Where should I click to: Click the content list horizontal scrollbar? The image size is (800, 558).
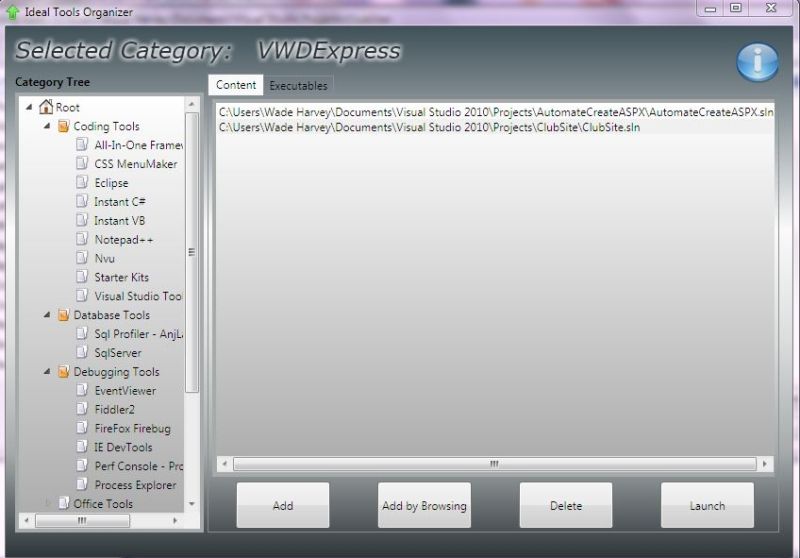click(x=494, y=464)
